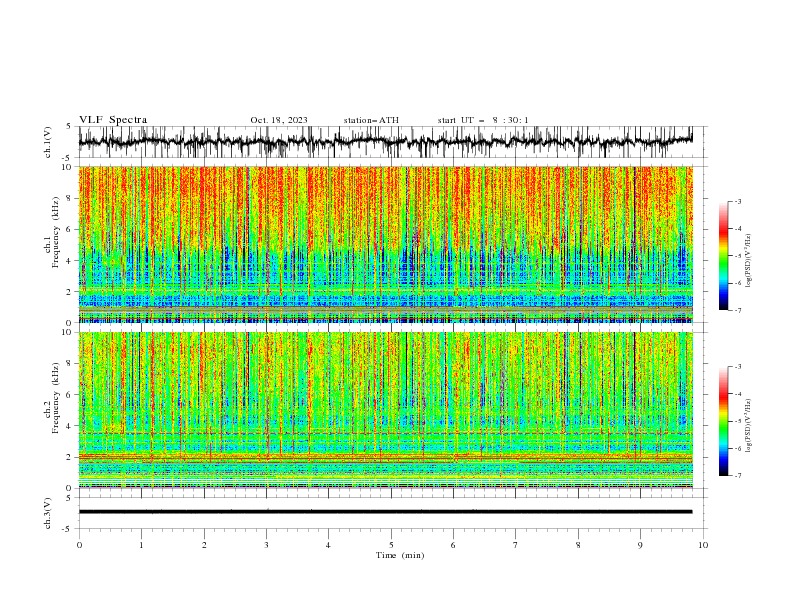The image size is (792, 612).
Task: Click the "start UT = 8 :30: 1" text
Action: tap(483, 120)
